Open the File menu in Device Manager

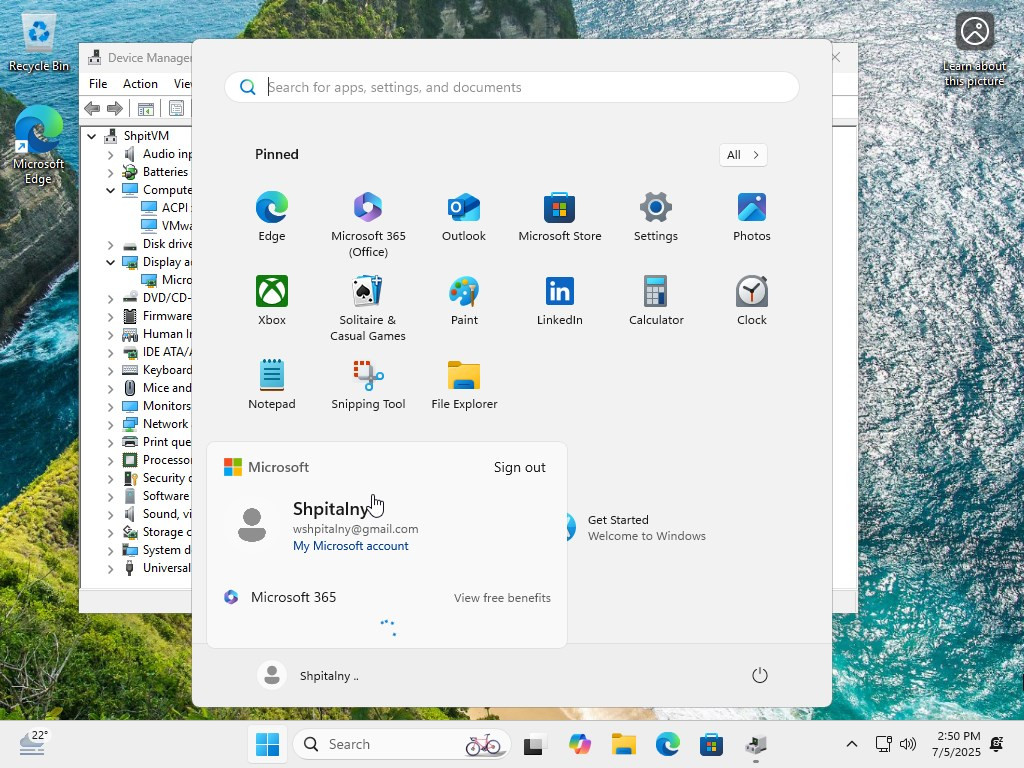point(98,84)
